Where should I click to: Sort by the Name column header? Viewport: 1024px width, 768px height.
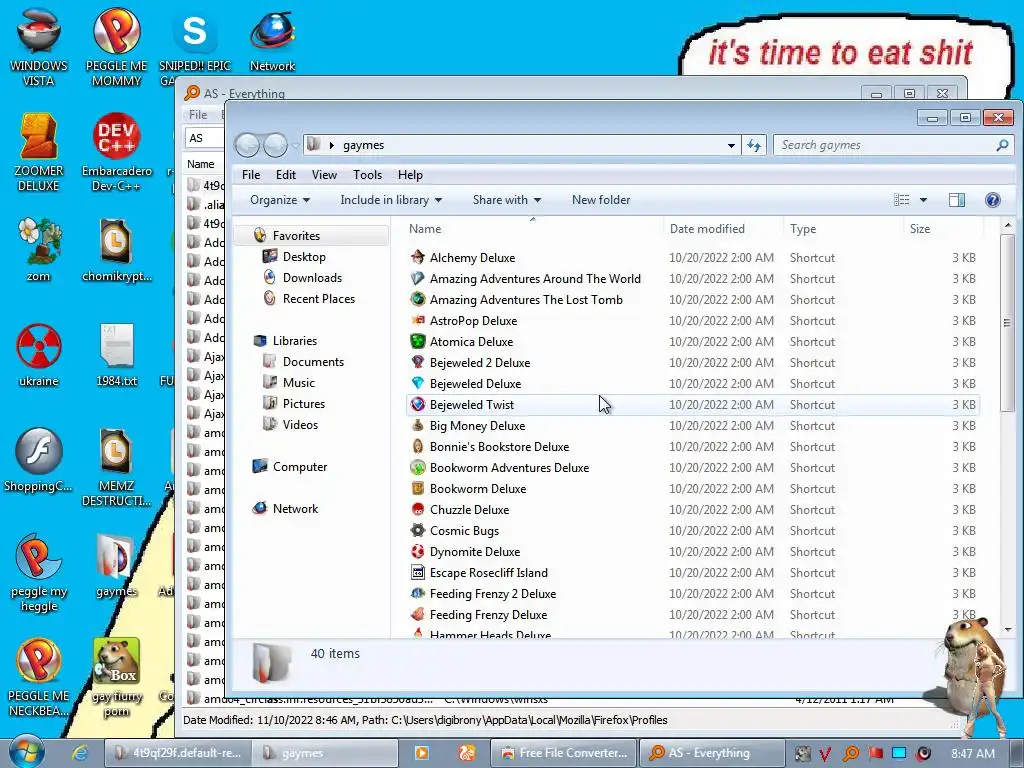(x=532, y=229)
